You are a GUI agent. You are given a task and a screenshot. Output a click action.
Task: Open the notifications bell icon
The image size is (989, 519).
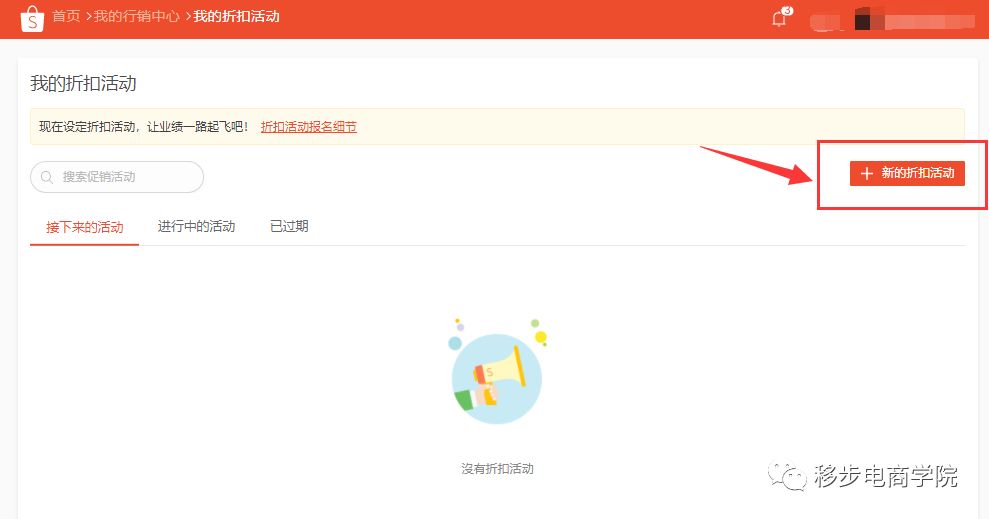pyautogui.click(x=780, y=18)
